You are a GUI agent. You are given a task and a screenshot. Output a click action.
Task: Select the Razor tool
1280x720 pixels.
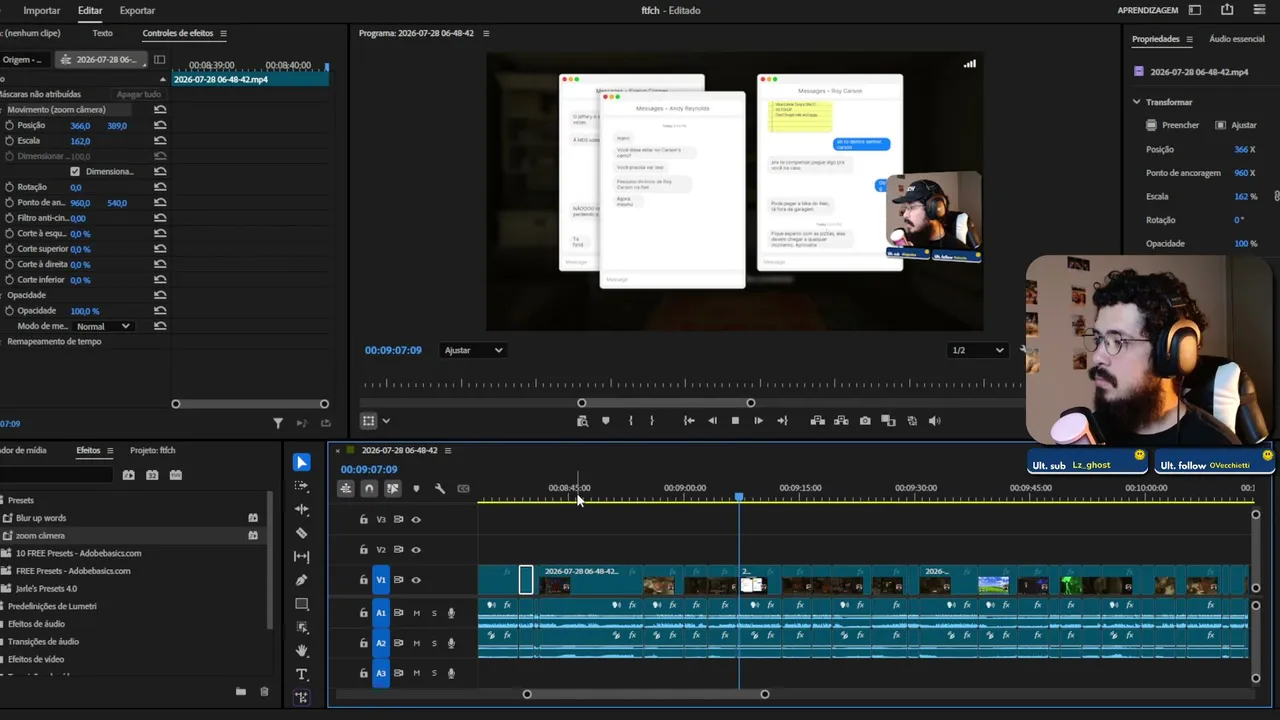[x=302, y=533]
